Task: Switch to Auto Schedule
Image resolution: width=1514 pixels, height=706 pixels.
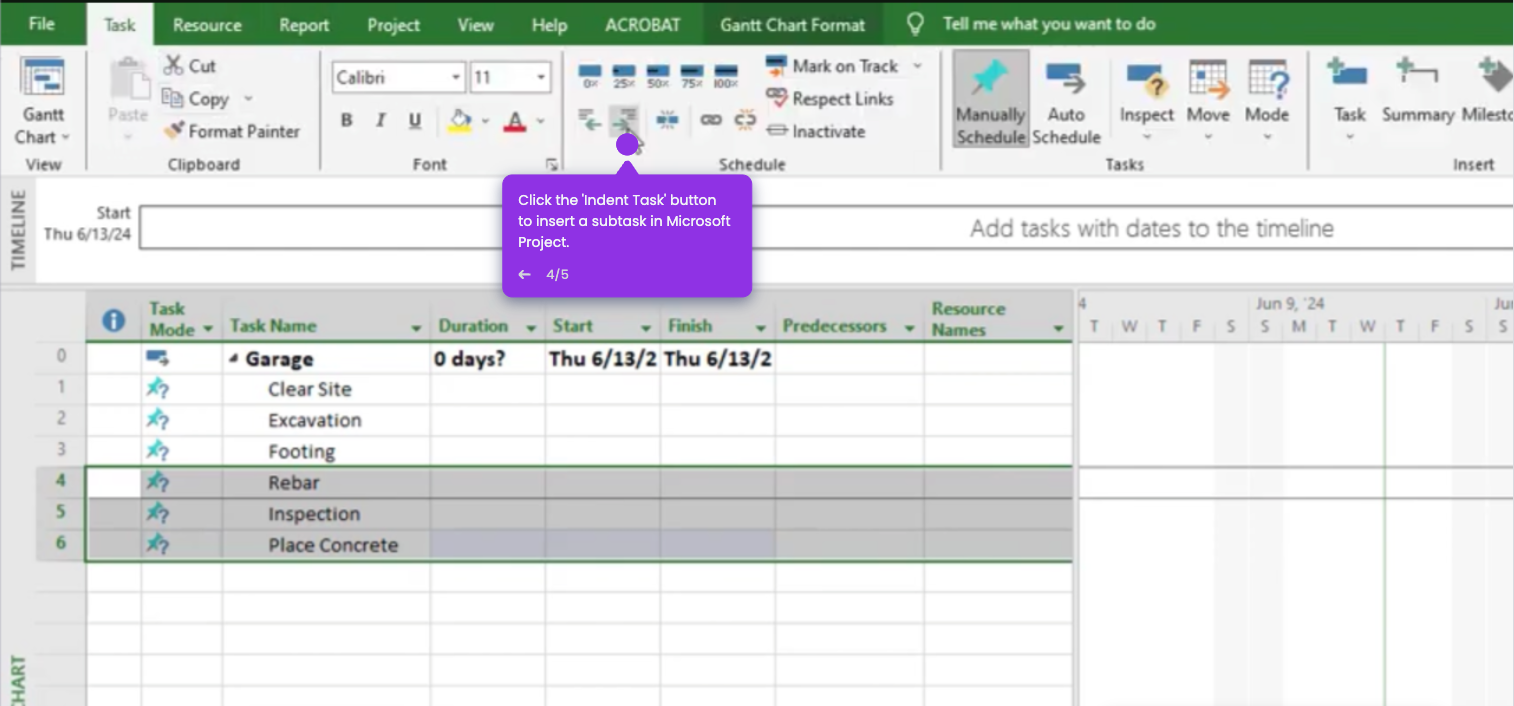Action: pyautogui.click(x=1066, y=101)
